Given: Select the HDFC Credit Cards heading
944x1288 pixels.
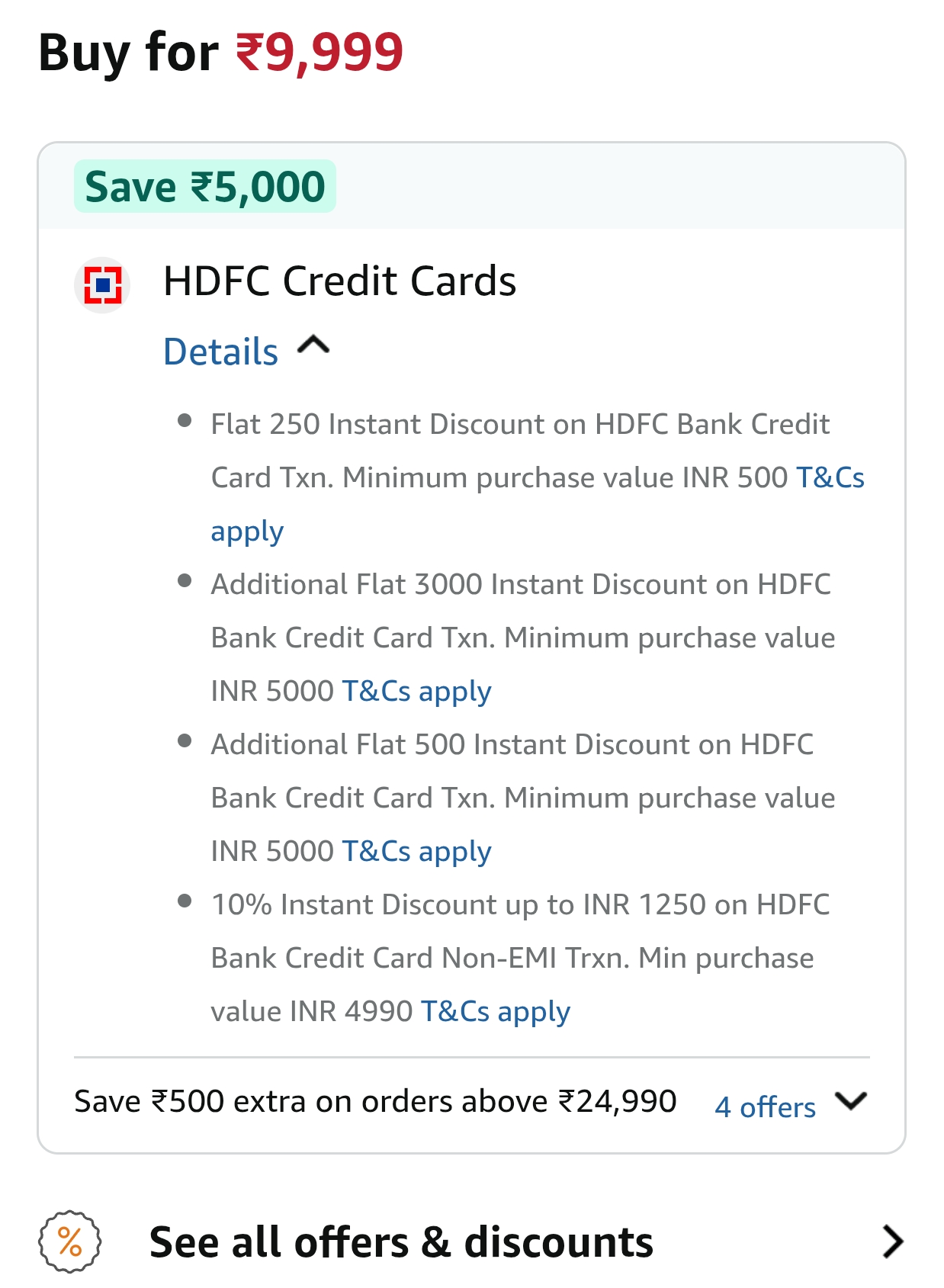Looking at the screenshot, I should click(339, 281).
